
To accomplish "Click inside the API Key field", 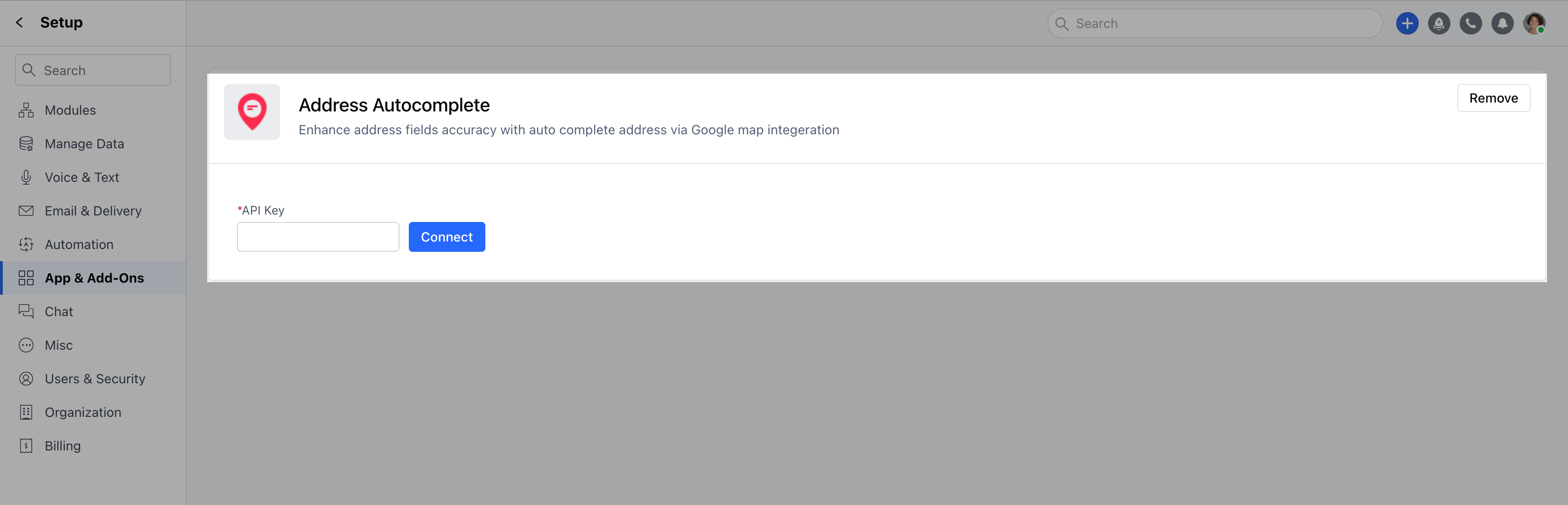I will [x=317, y=237].
